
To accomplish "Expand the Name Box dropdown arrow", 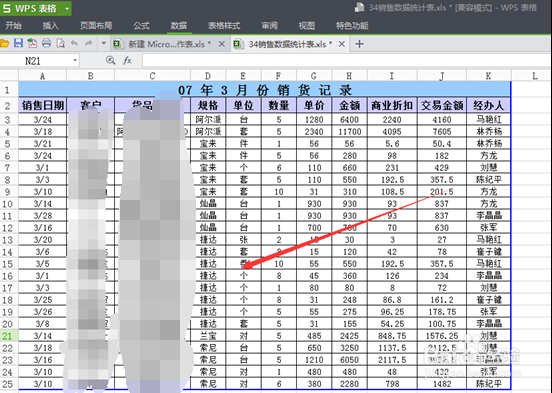I will 75,61.
